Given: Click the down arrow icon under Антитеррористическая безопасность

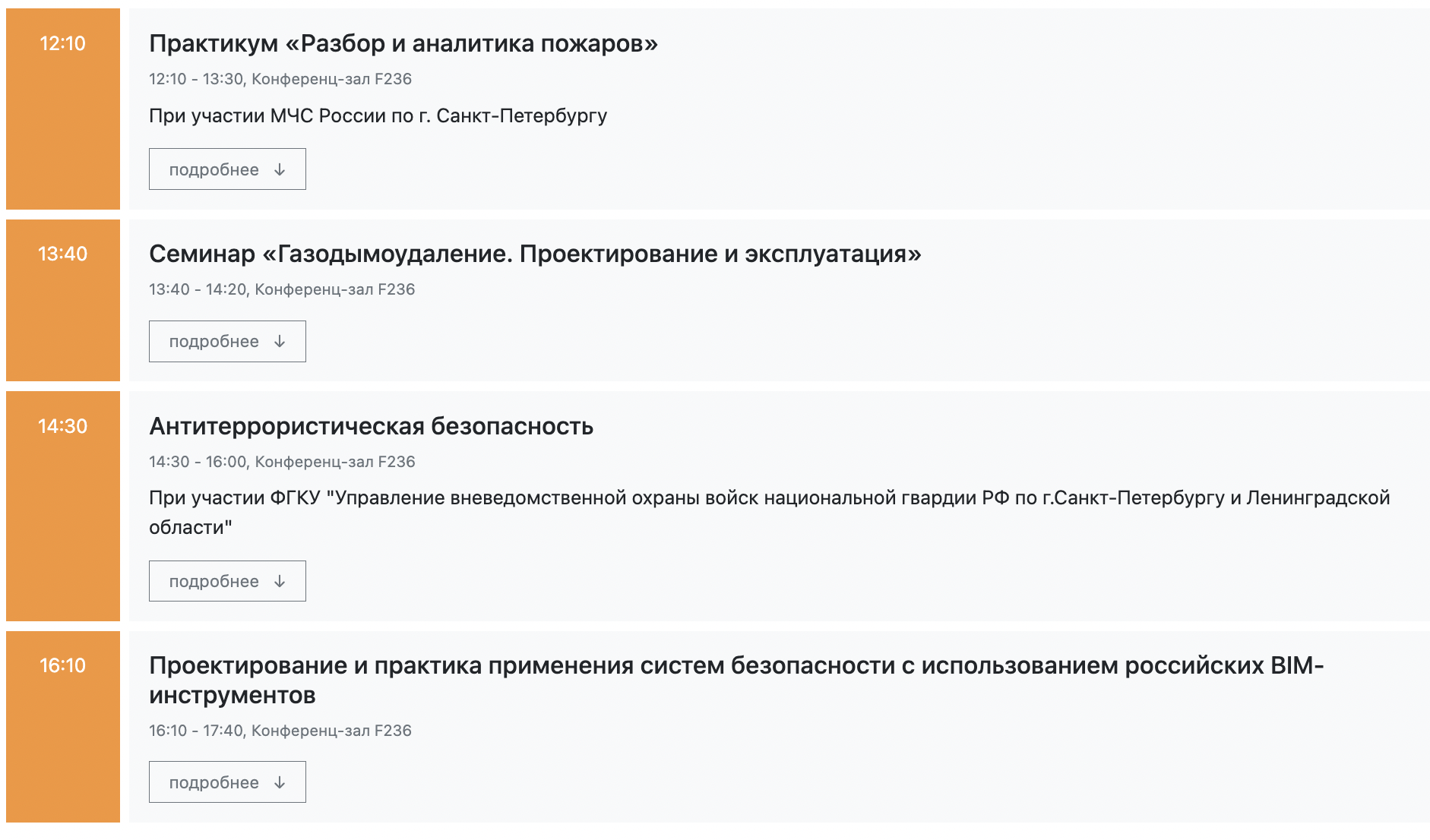Looking at the screenshot, I should 280,582.
